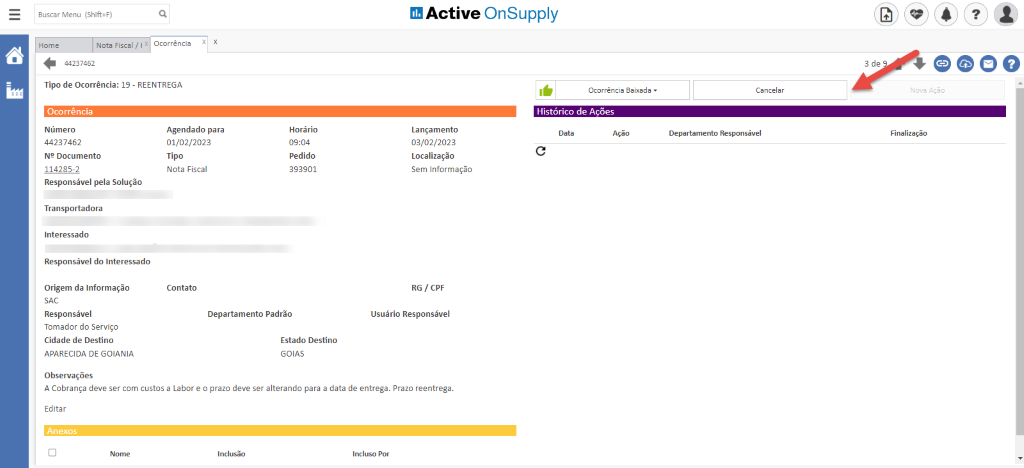Click the Home icon in sidebar
Viewport: 1024px width, 468px height.
[x=14, y=56]
